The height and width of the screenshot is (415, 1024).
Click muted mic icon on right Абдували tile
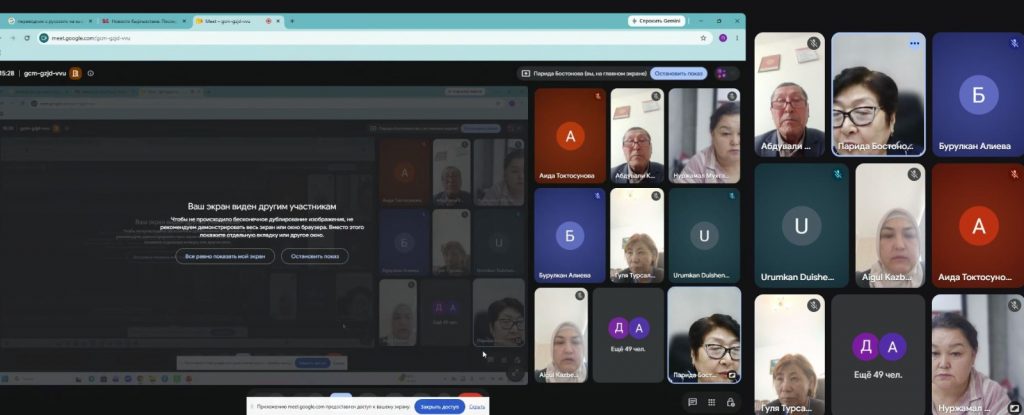pyautogui.click(x=813, y=43)
